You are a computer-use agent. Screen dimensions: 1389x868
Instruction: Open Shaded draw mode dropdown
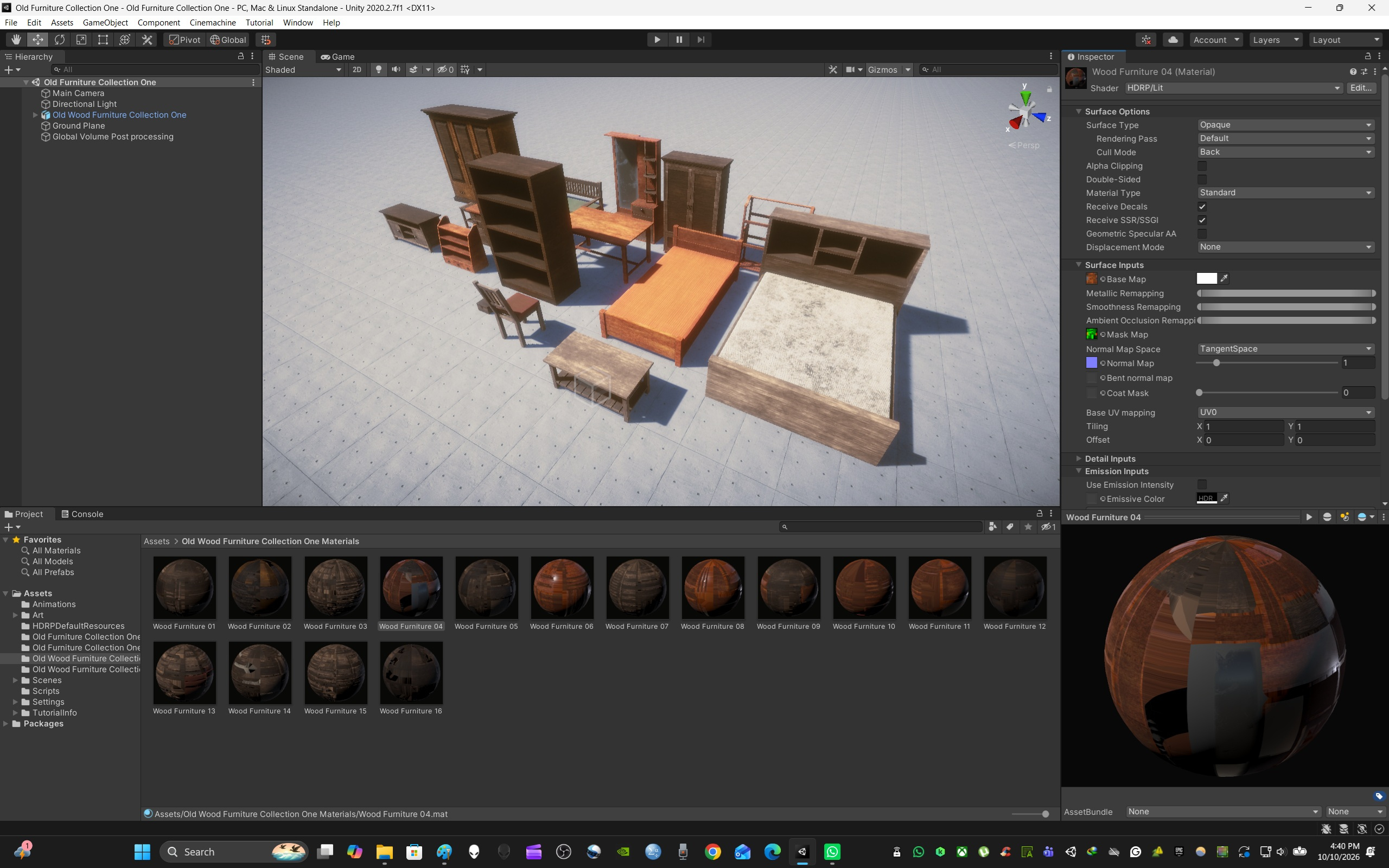(304, 69)
